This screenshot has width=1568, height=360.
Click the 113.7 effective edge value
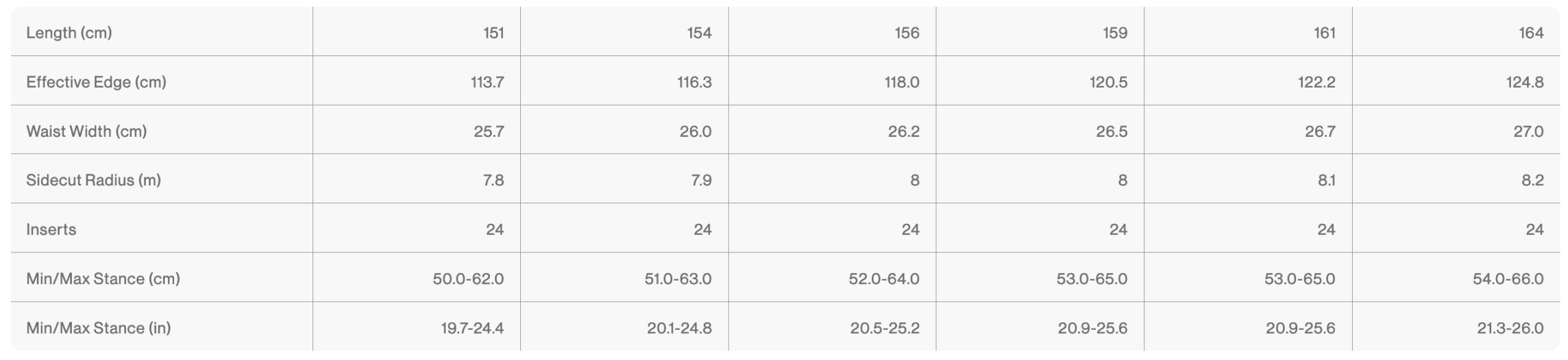tap(487, 82)
